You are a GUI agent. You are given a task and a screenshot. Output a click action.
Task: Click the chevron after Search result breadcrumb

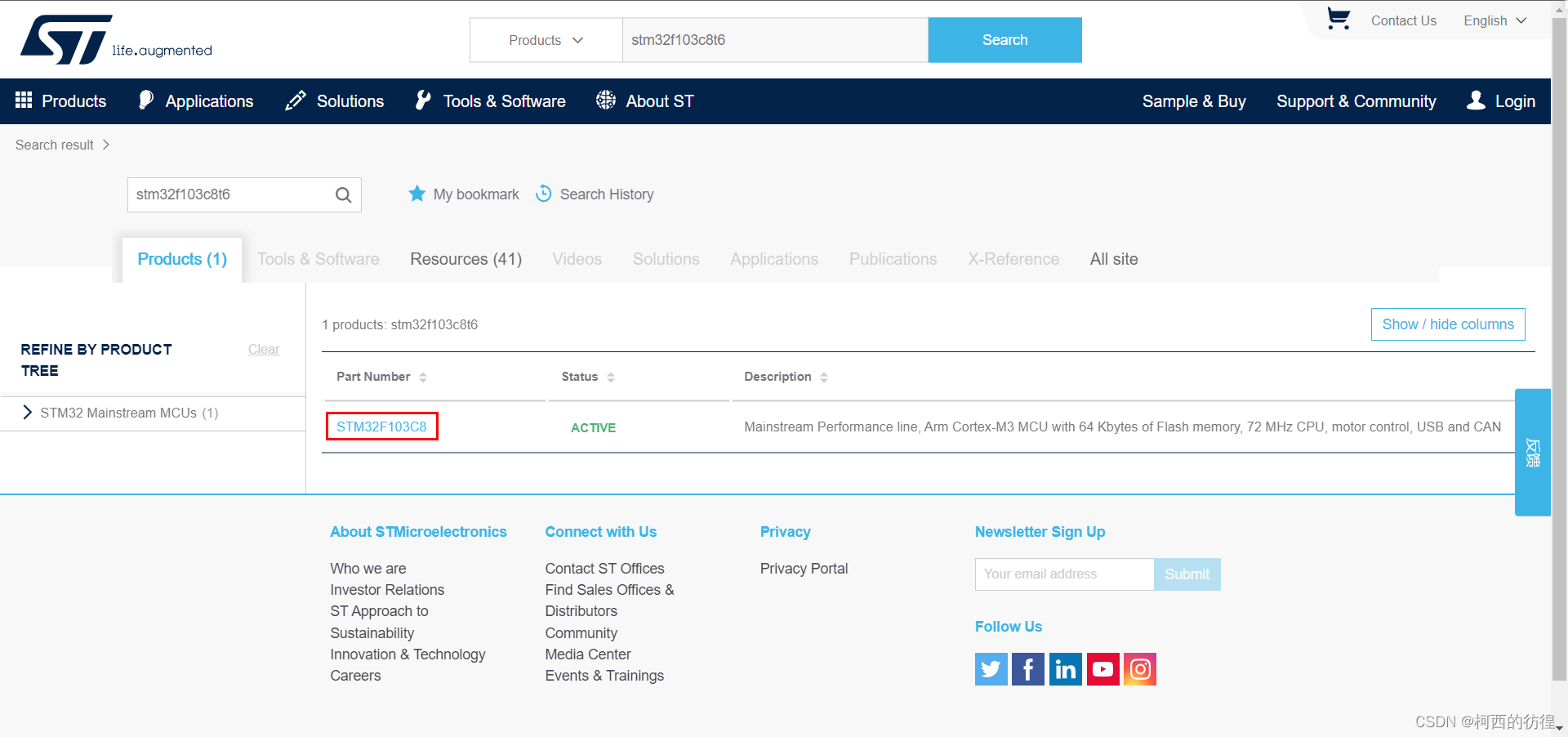106,145
